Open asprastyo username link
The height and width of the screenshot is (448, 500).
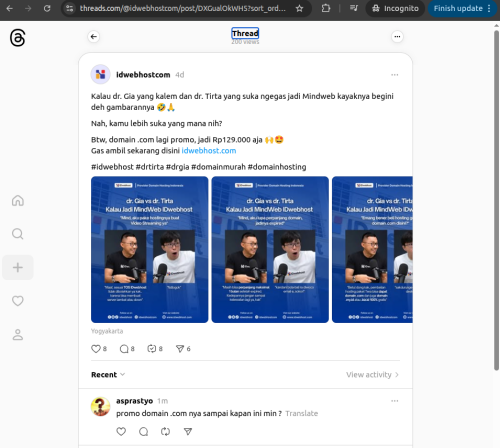pyautogui.click(x=134, y=401)
